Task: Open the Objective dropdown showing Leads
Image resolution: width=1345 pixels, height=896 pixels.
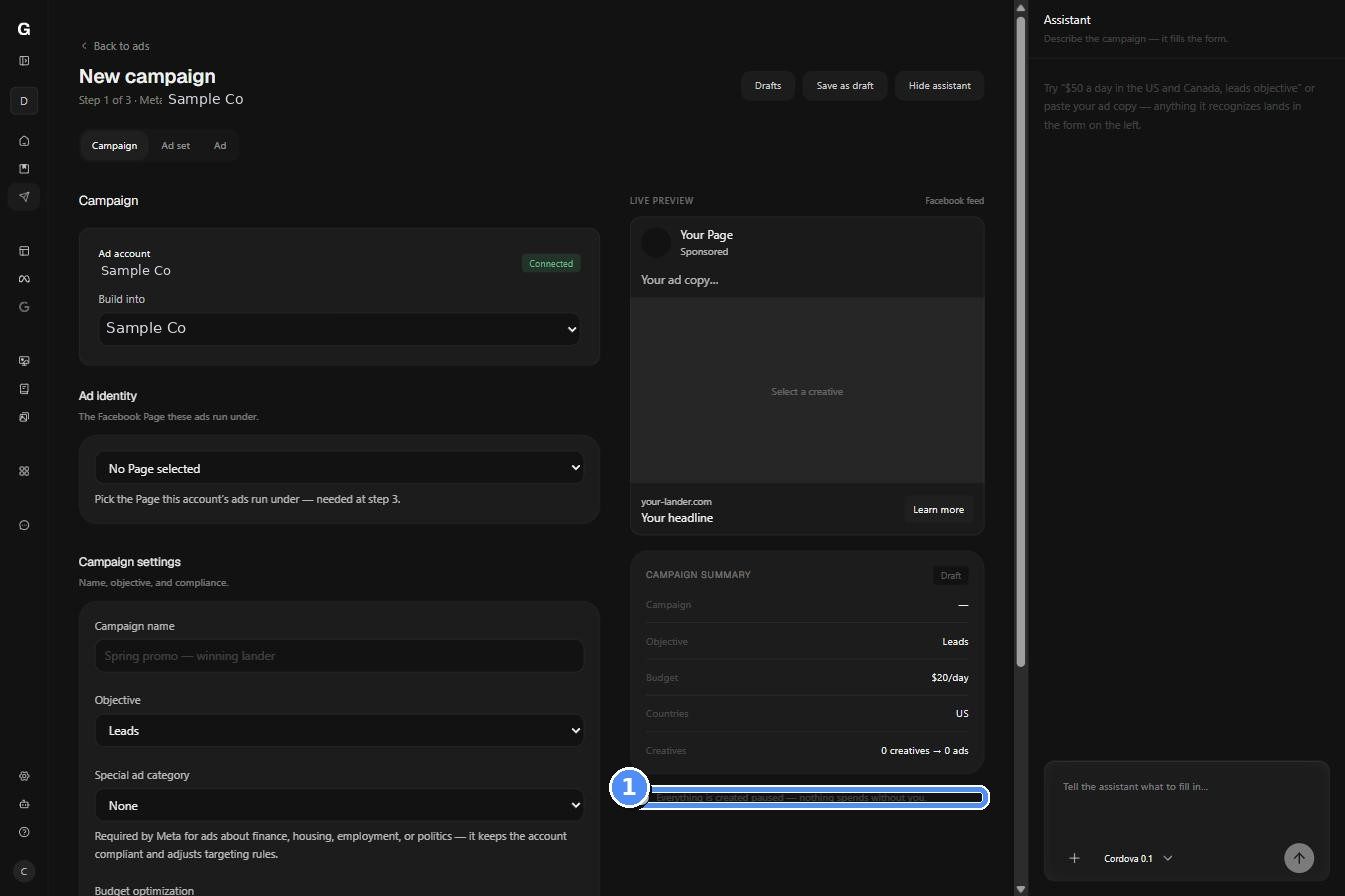Action: [339, 731]
